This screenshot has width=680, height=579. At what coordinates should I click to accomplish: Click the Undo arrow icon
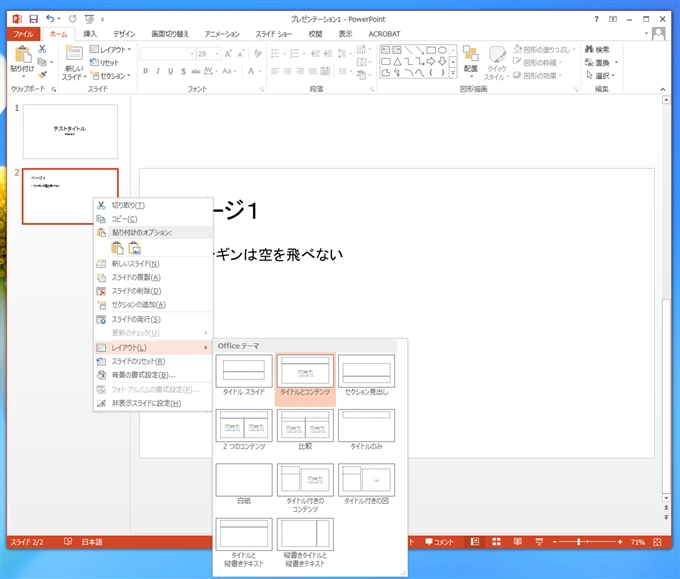pyautogui.click(x=50, y=19)
